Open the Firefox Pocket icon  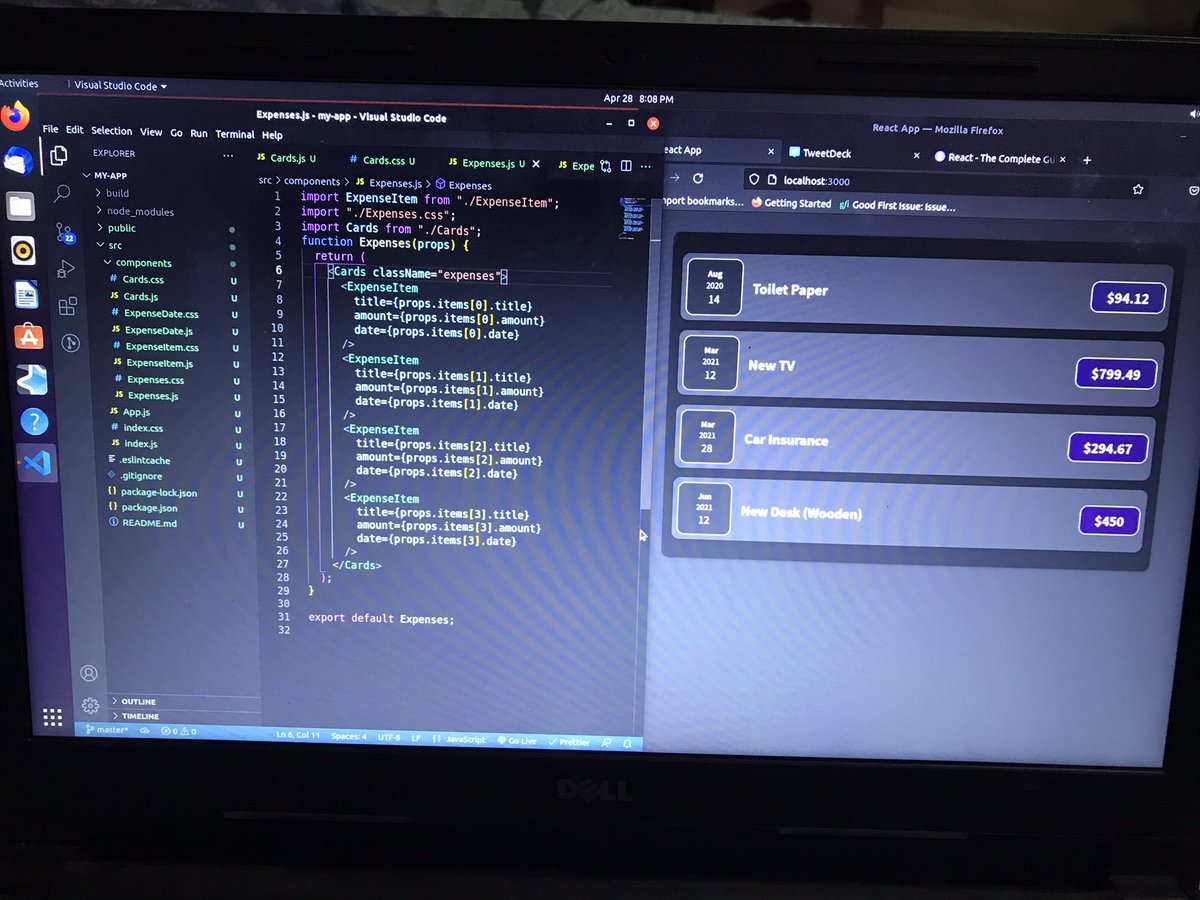[x=1194, y=190]
